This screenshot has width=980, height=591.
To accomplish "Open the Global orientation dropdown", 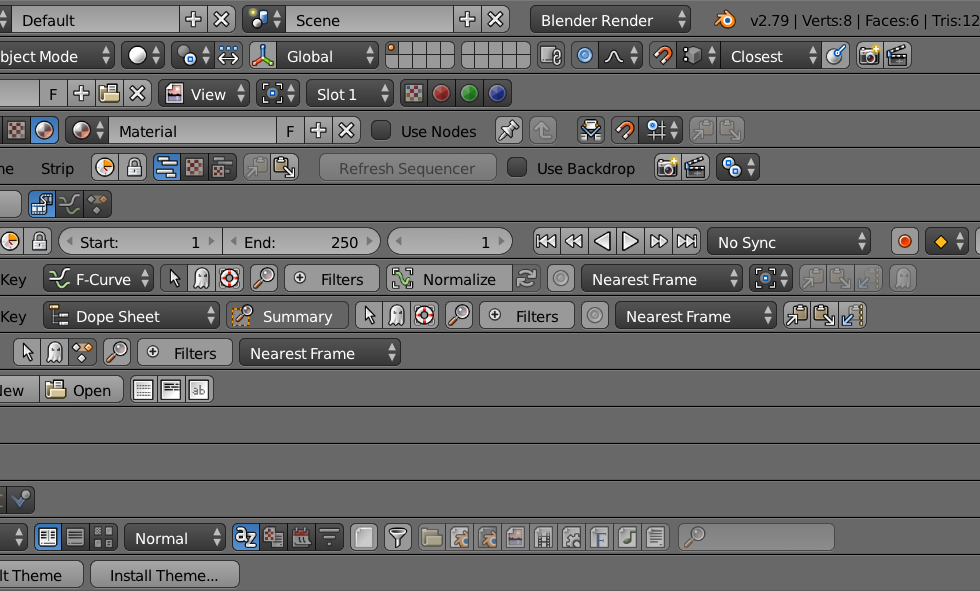I will coord(314,56).
